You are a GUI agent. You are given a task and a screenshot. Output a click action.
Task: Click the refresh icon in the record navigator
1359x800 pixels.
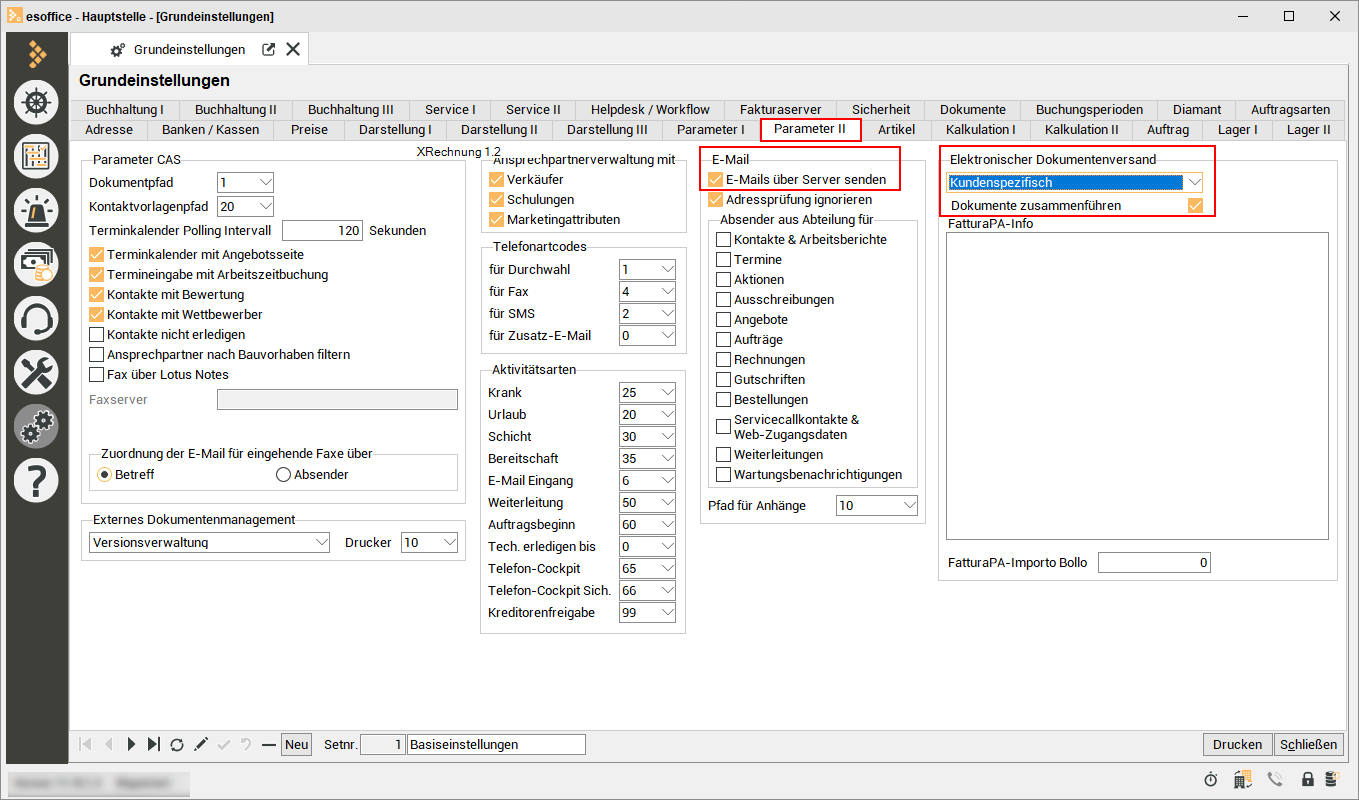click(177, 745)
